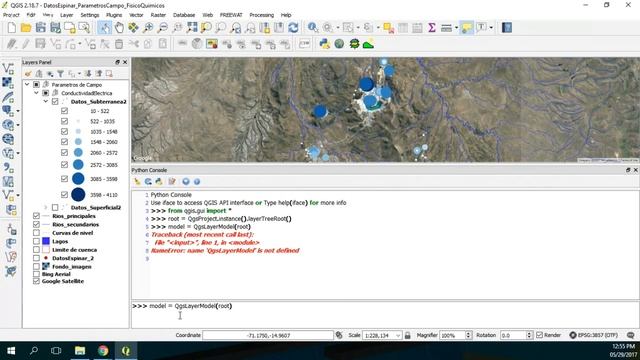This screenshot has height=360, width=640.
Task: Open the Processing menu
Action: (x=262, y=15)
